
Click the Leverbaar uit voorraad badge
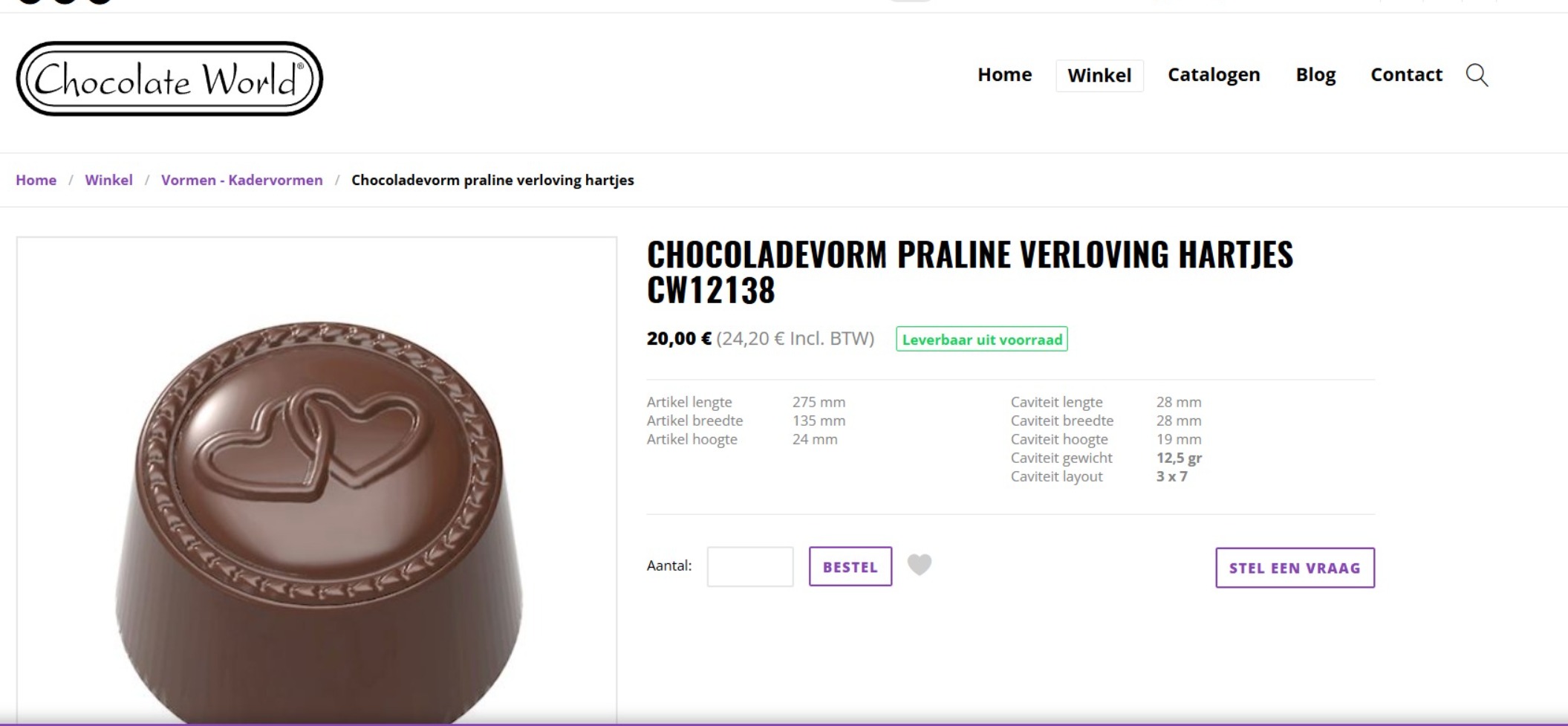point(981,340)
